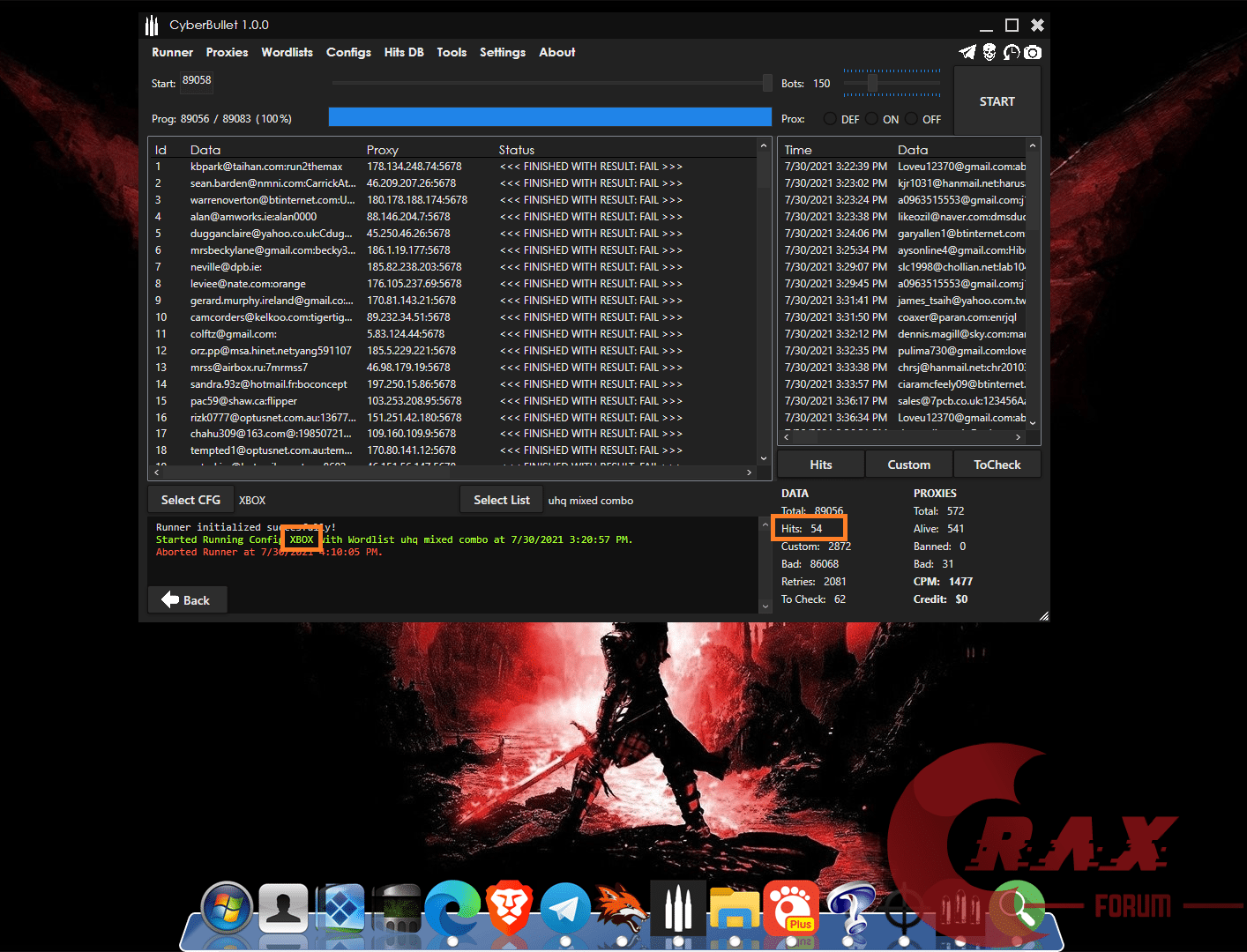Viewport: 1247px width, 952px height.
Task: Open Telegram from the dock
Action: tap(565, 908)
